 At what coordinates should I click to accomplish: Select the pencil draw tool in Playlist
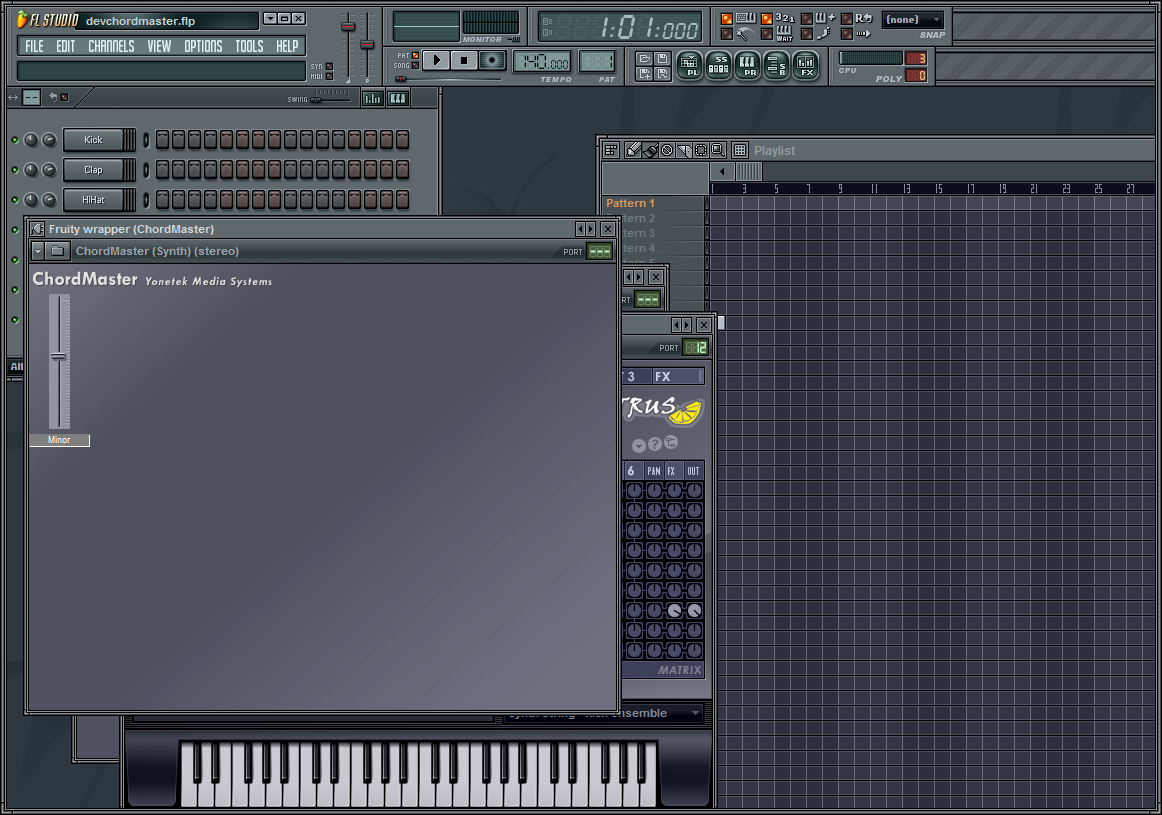633,150
